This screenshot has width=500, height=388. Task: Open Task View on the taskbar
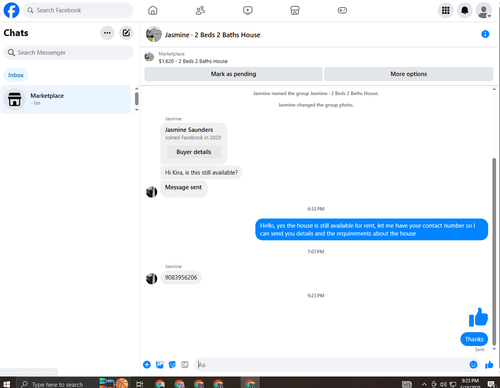pos(140,384)
